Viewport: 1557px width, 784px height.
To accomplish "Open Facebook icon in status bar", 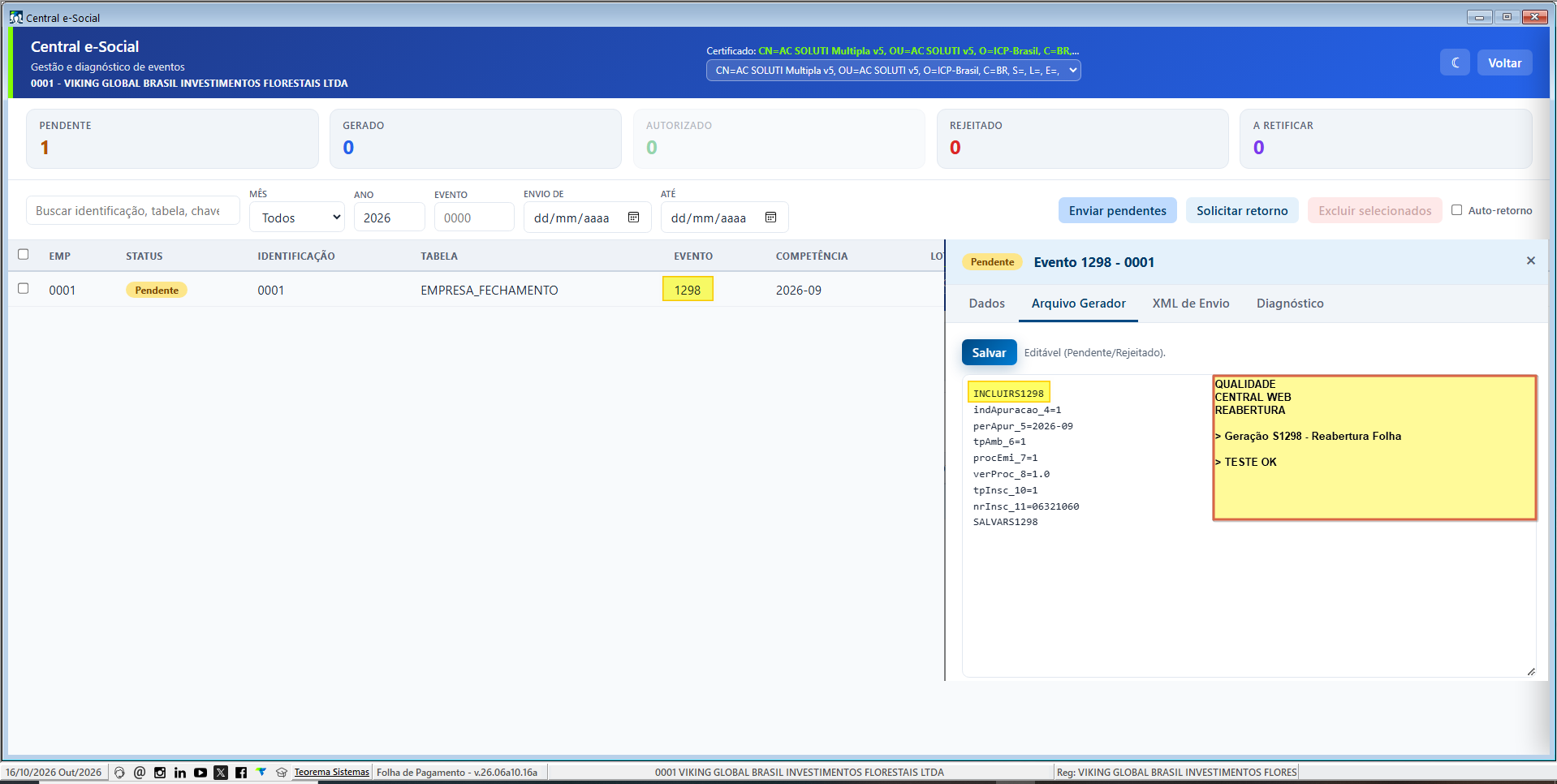I will (x=241, y=773).
